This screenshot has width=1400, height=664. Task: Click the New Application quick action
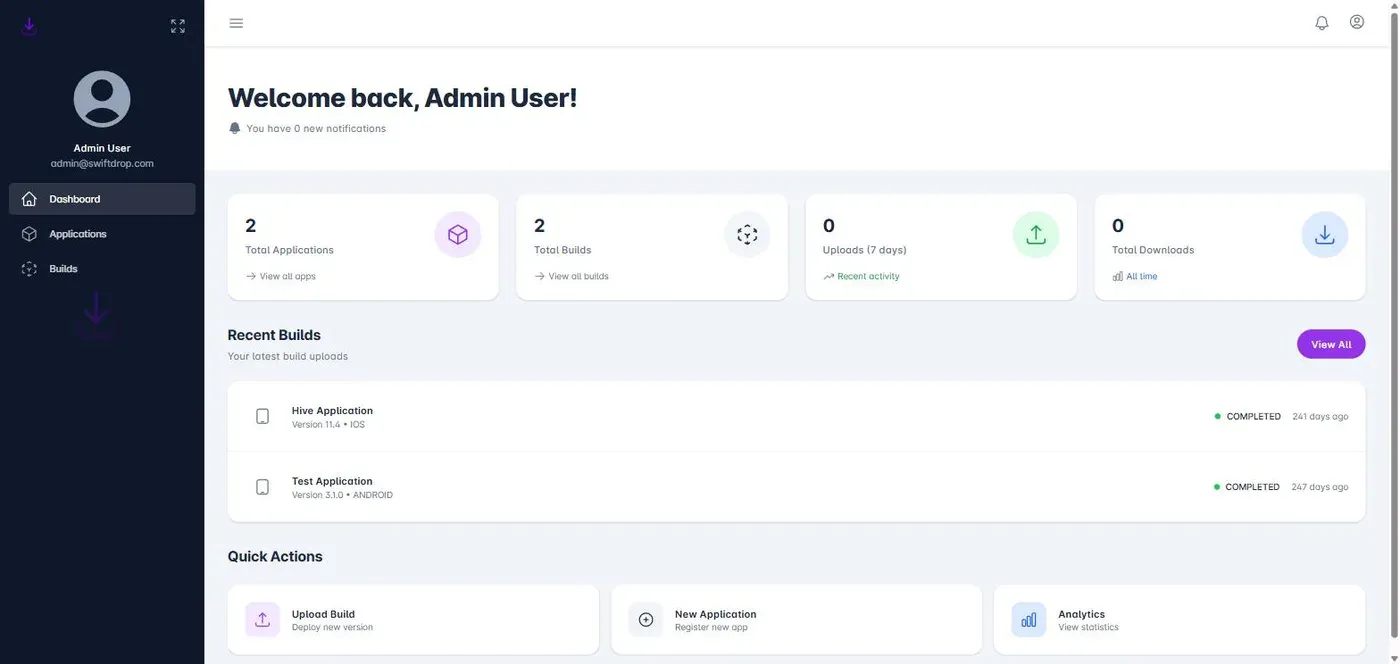(x=796, y=620)
